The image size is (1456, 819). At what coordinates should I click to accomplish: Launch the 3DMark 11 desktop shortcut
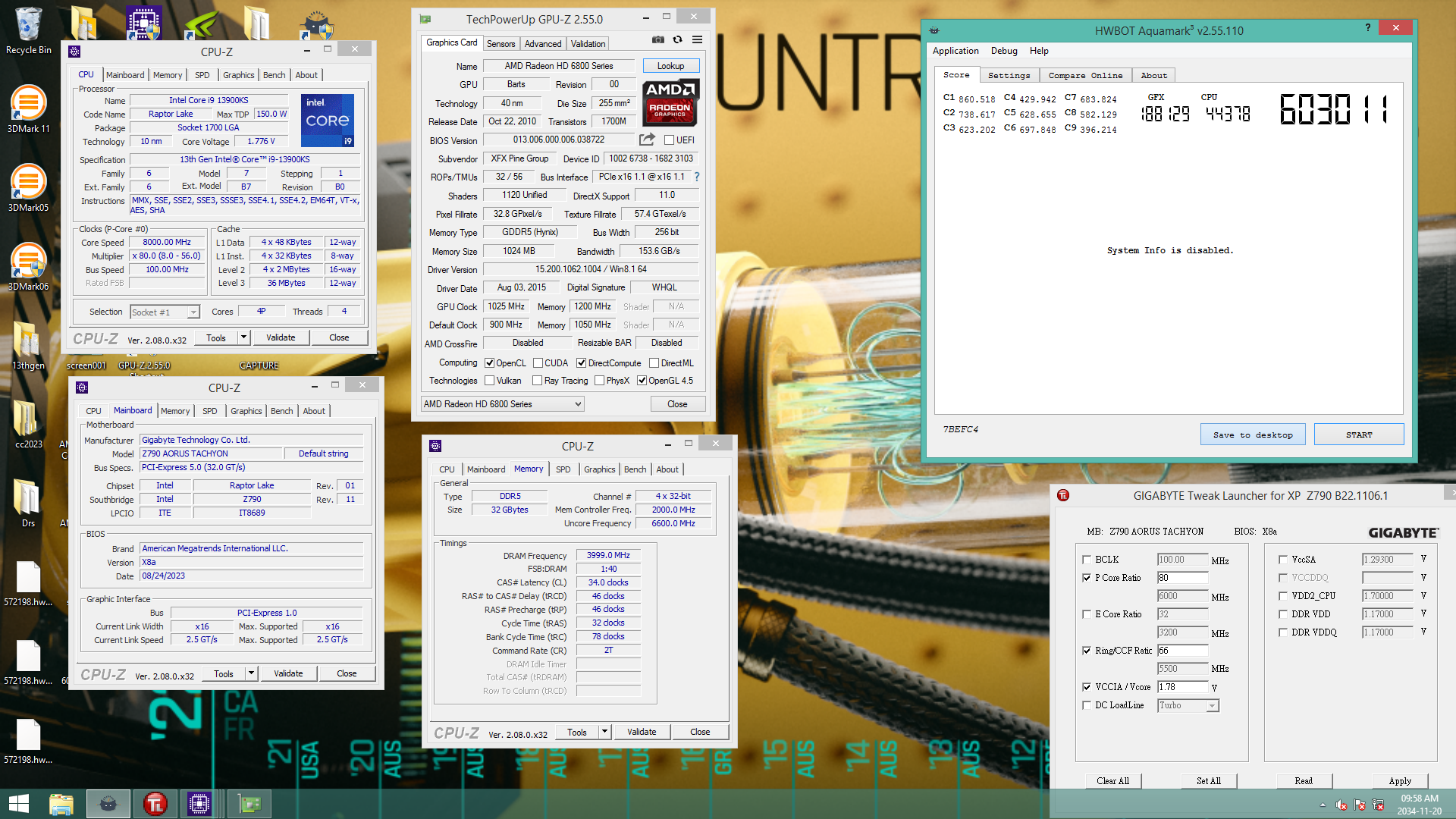pos(29,108)
